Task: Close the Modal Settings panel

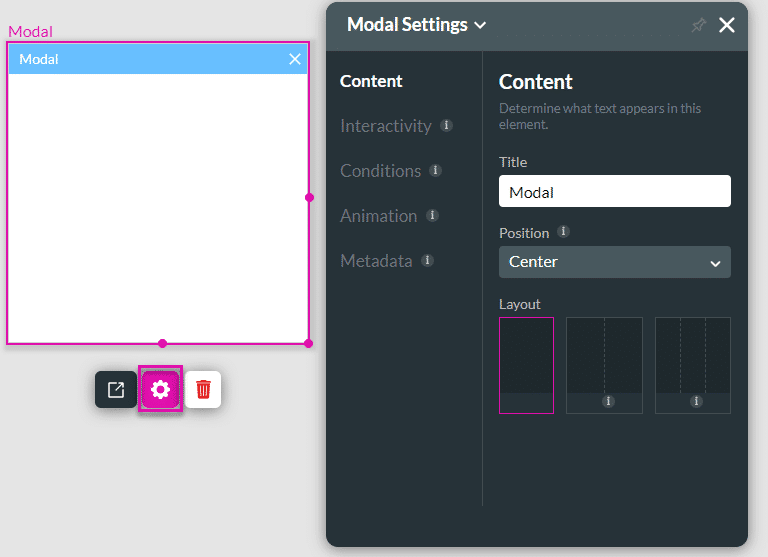Action: pos(727,26)
